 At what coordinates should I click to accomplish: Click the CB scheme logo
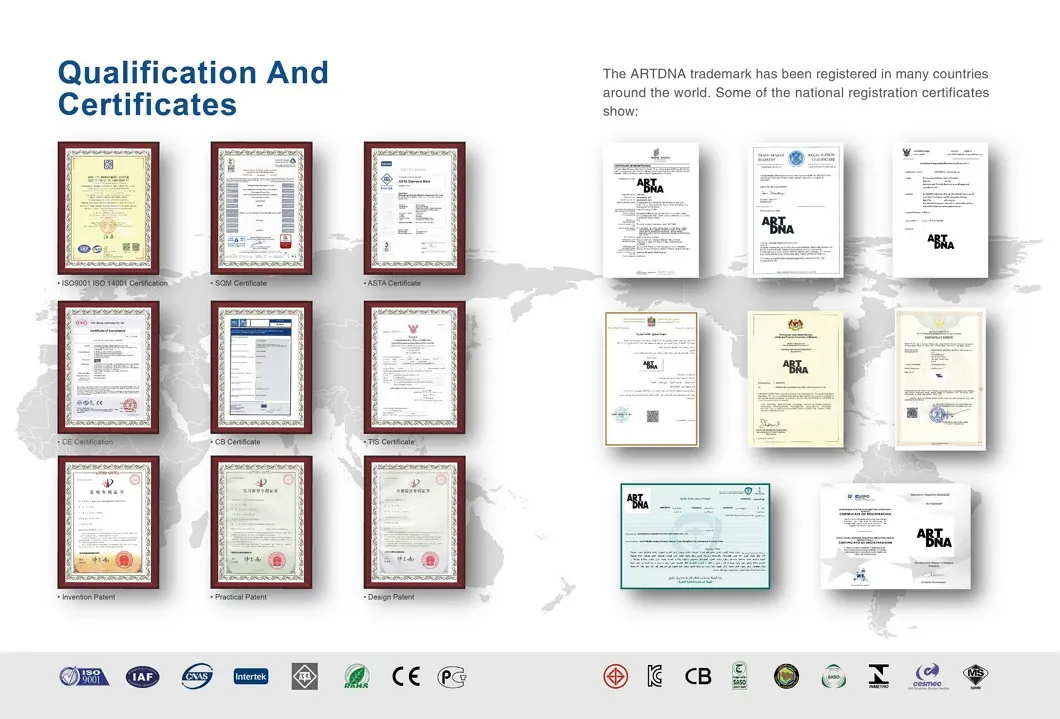(698, 676)
